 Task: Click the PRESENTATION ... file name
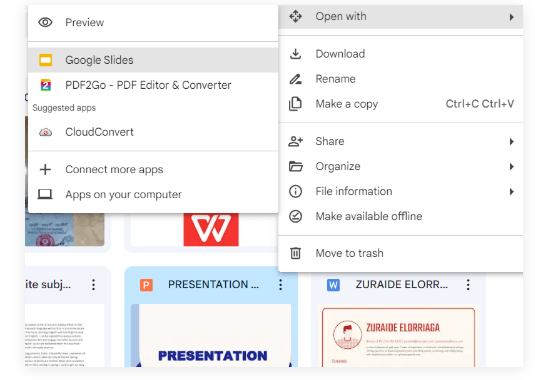click(213, 284)
